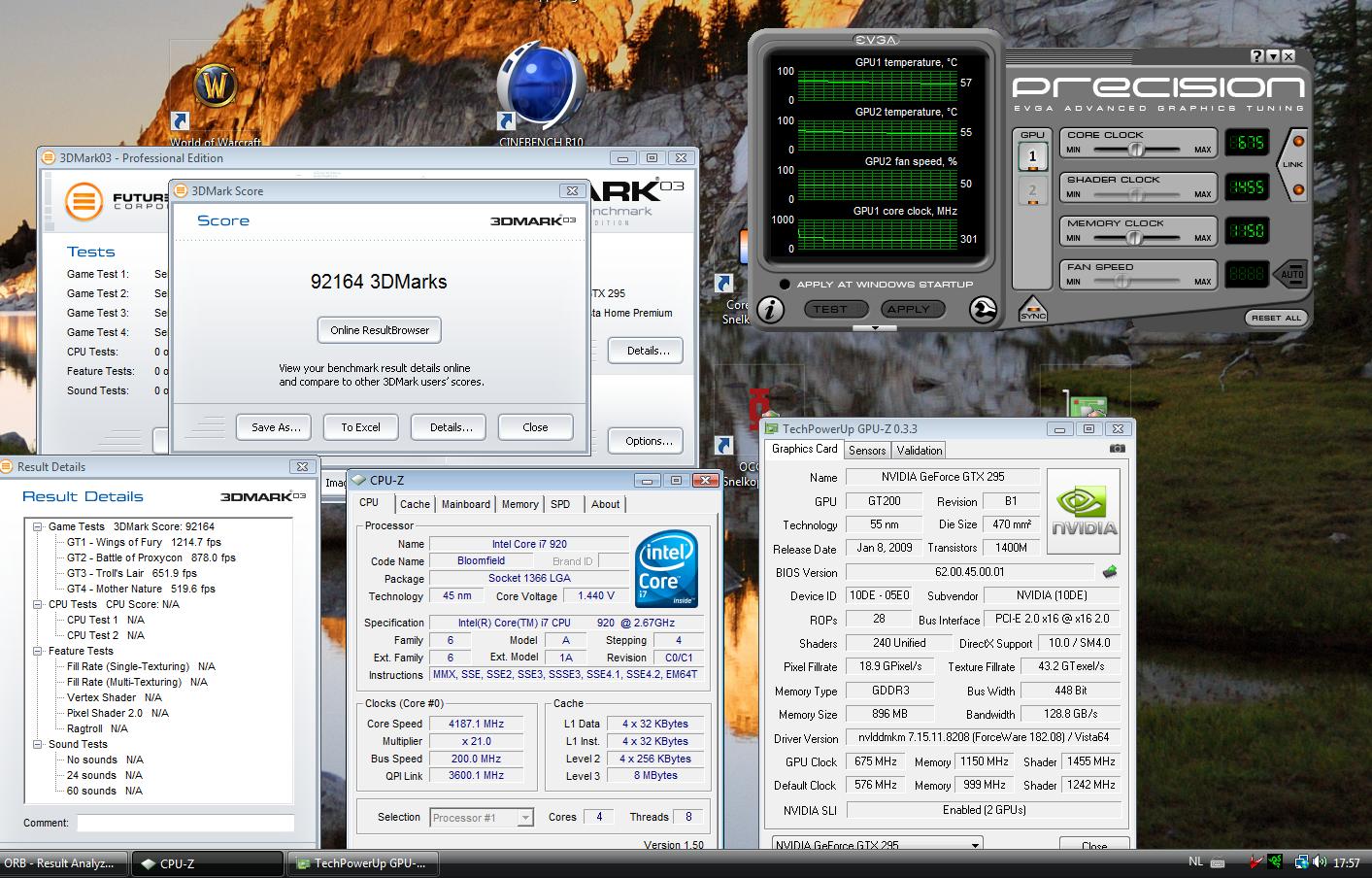Open the Sensors tab in GPU-Z
The width and height of the screenshot is (1372, 878).
[867, 450]
